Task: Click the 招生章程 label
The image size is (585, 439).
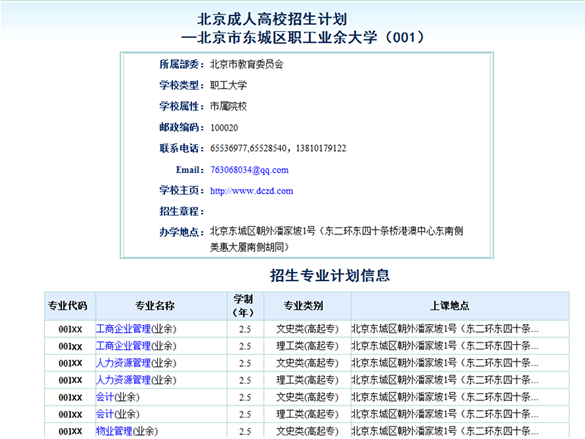Action: [x=182, y=211]
